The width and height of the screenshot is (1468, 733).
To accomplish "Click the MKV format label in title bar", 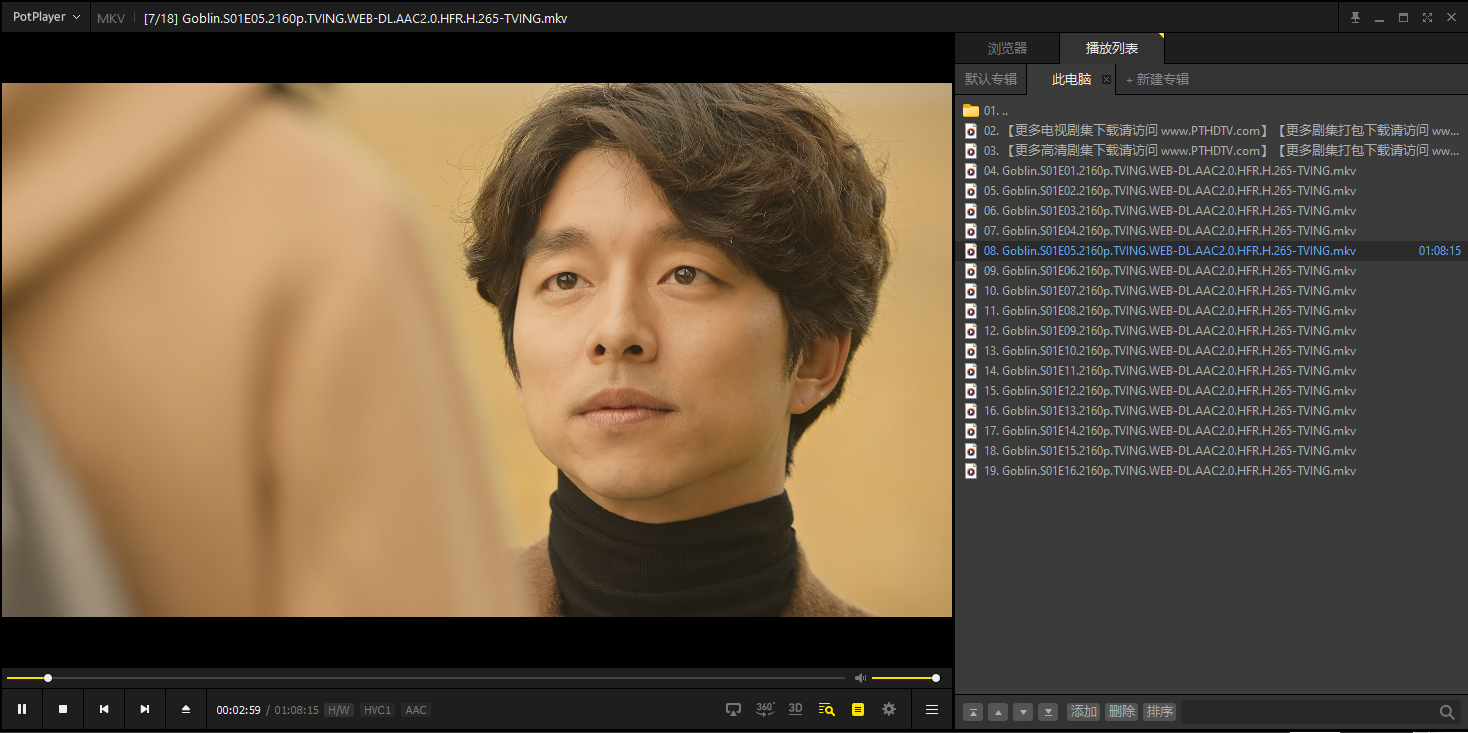I will [111, 18].
